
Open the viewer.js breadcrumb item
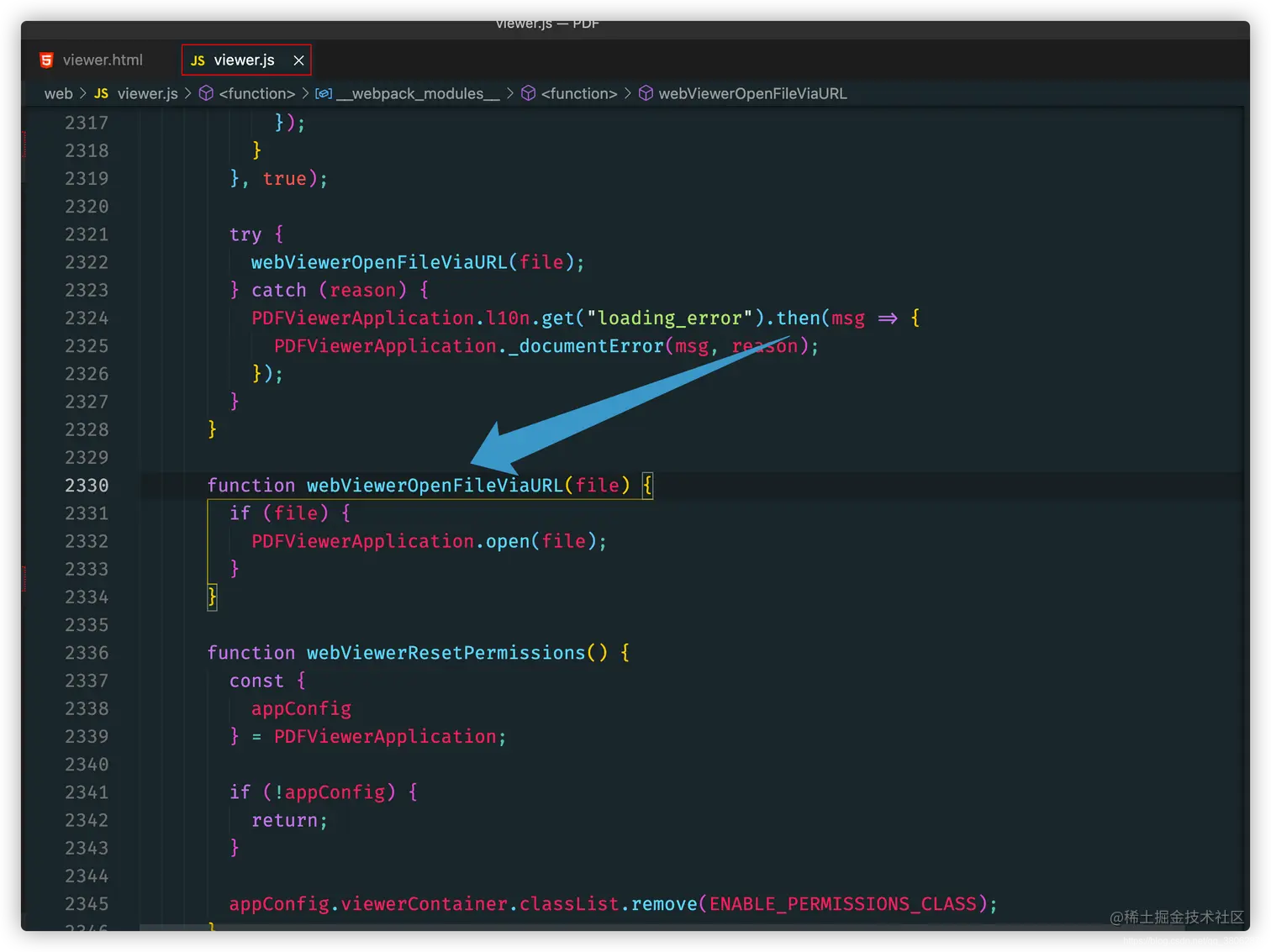147,93
